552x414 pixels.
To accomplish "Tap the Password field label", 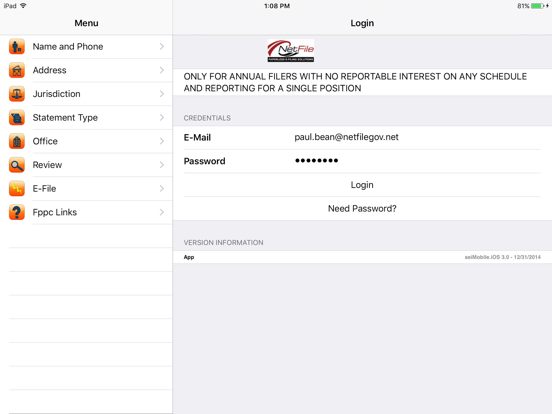I will tap(204, 161).
